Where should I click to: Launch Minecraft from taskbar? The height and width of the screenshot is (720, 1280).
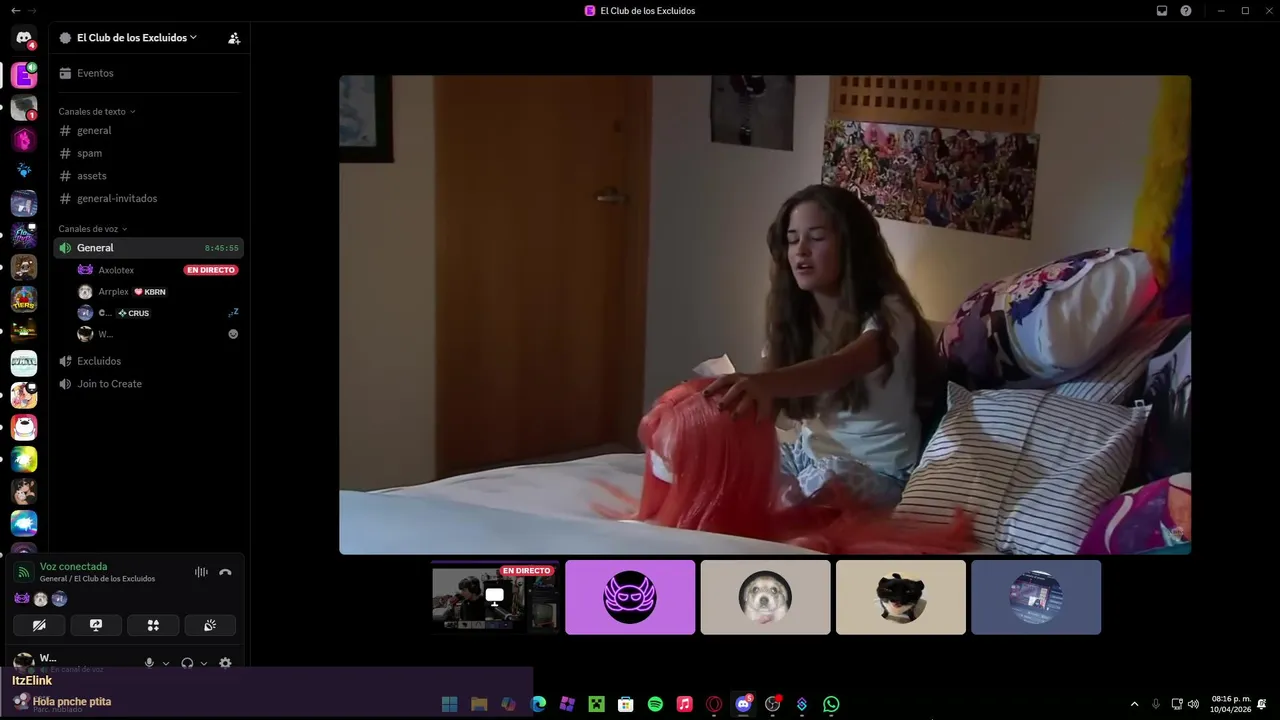click(597, 704)
